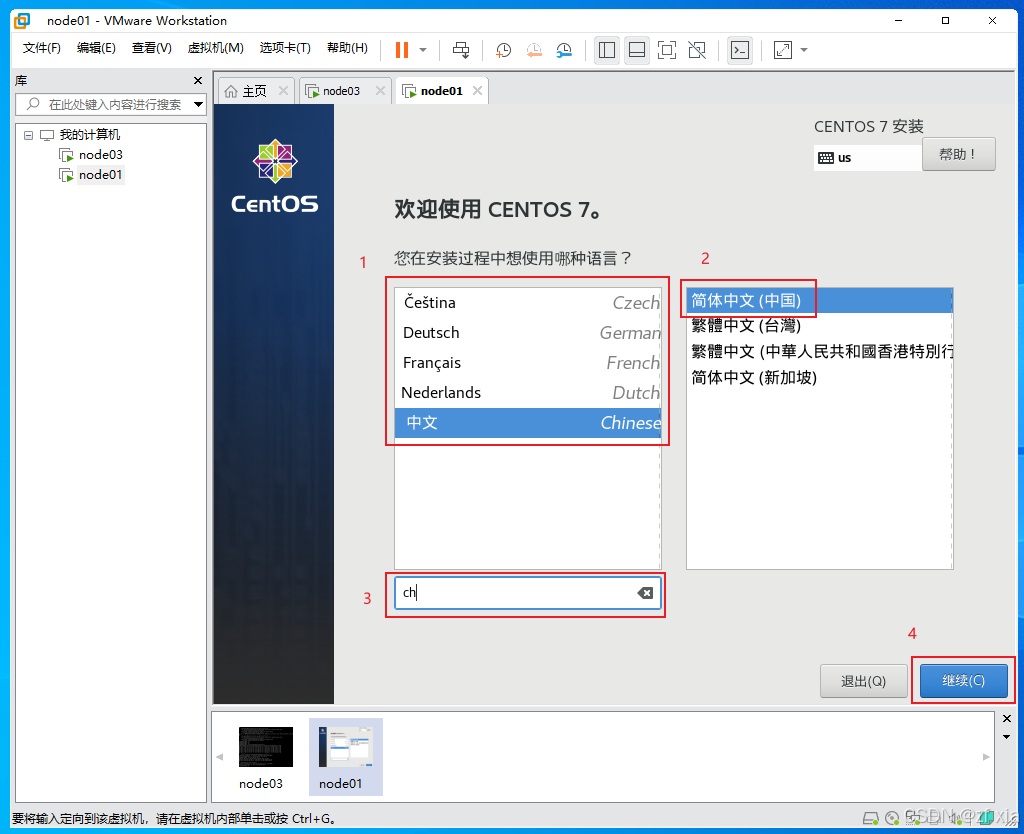Clear the language search text
The width and height of the screenshot is (1024, 834).
645,592
